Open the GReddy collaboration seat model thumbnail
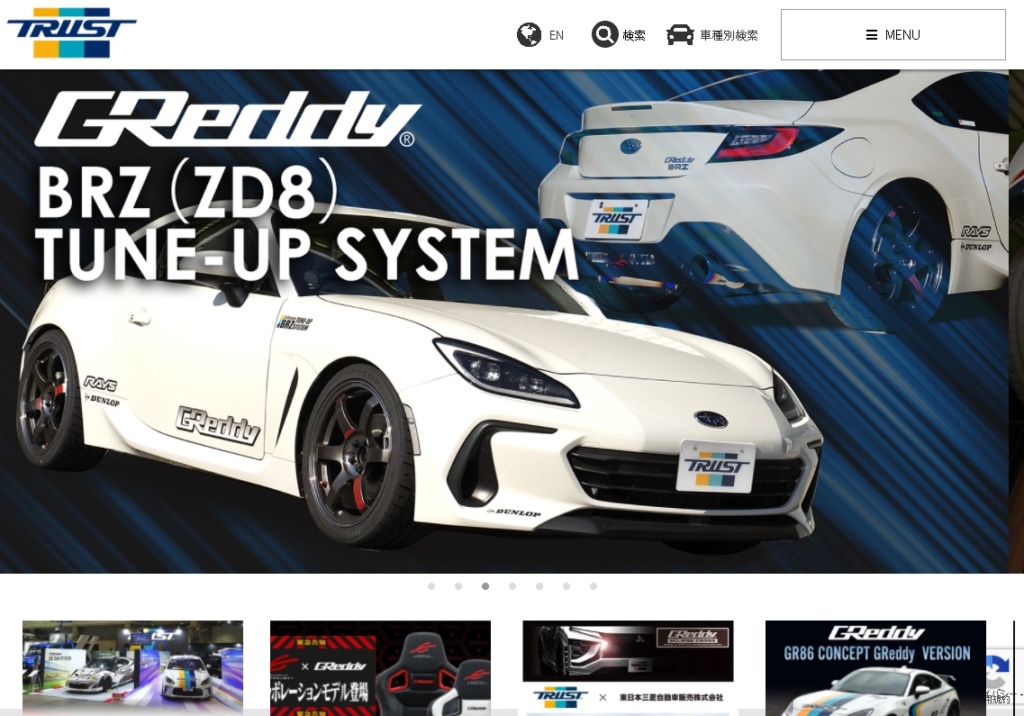Image resolution: width=1024 pixels, height=716 pixels. (x=380, y=668)
